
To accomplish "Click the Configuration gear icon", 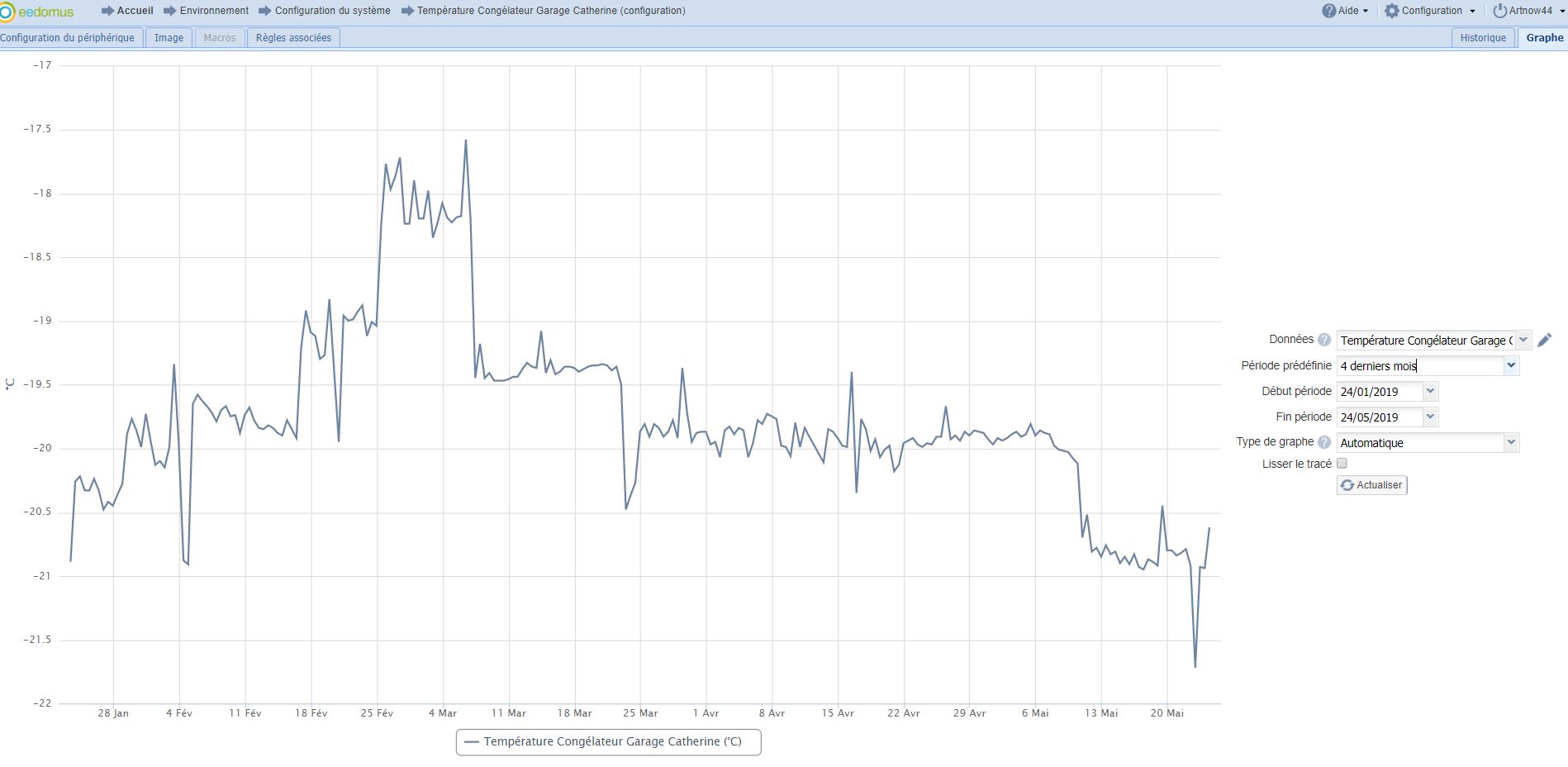I will (x=1392, y=11).
